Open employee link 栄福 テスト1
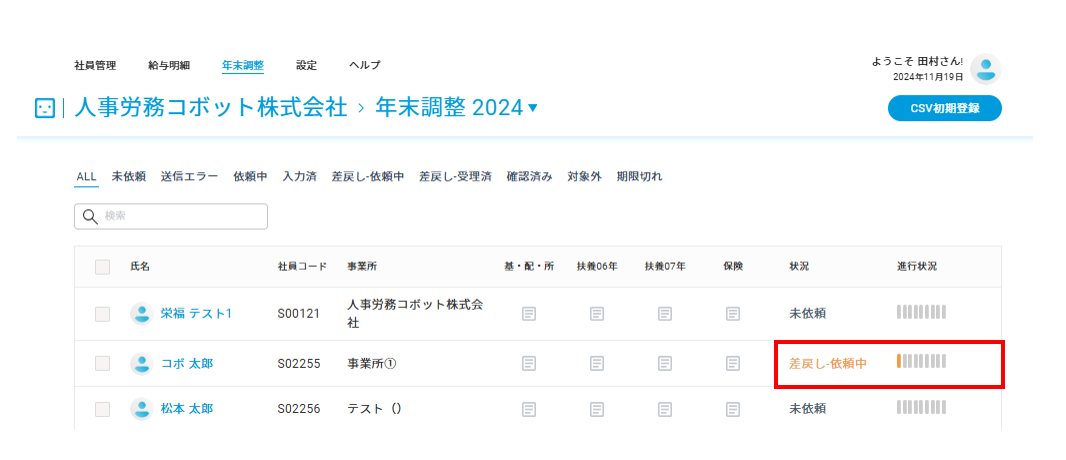The image size is (1066, 460). coord(196,314)
